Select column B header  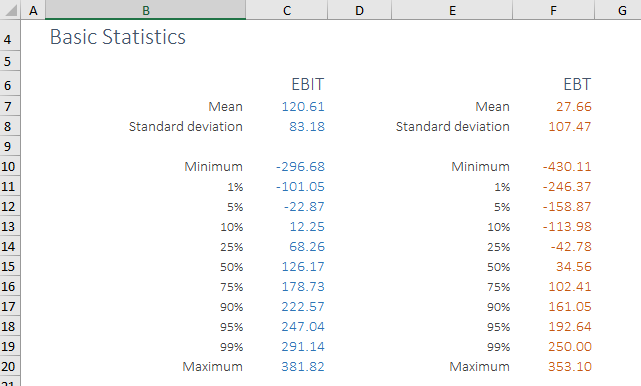coord(146,10)
